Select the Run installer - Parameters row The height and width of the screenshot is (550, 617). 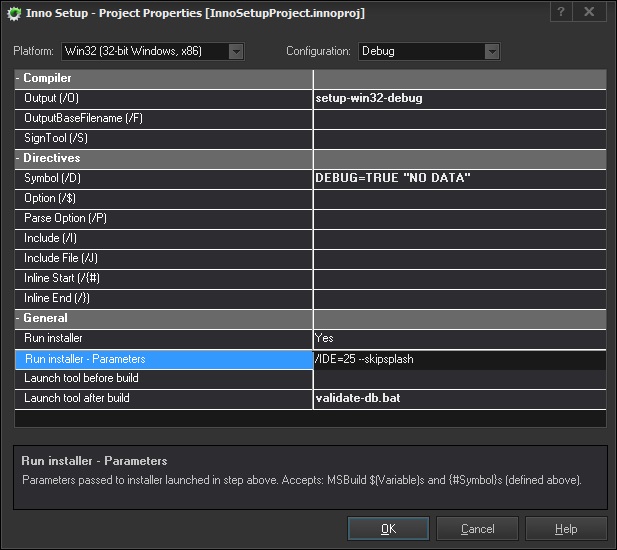164,360
